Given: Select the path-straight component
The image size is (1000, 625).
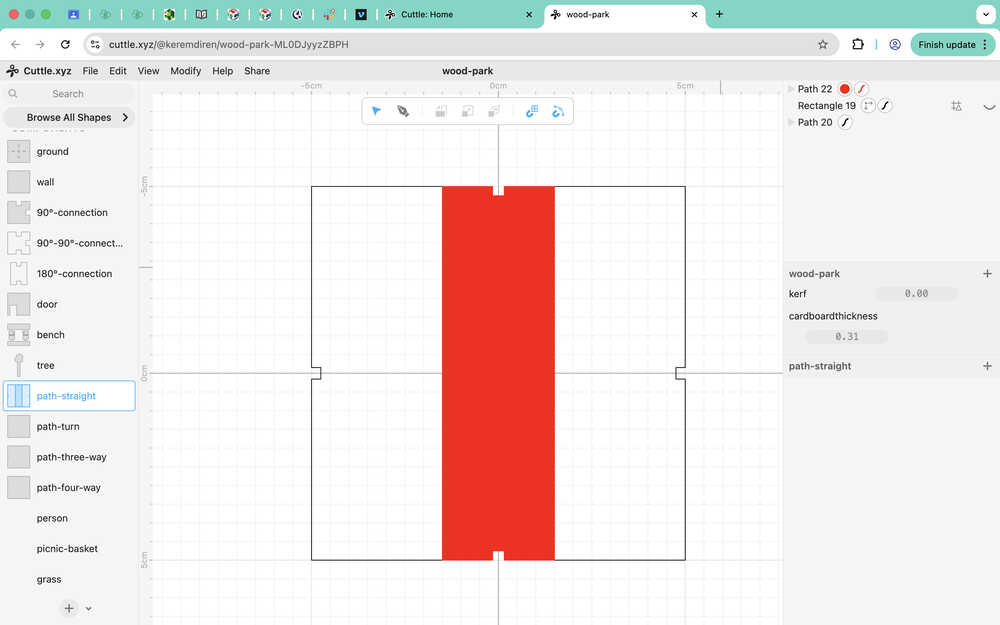Looking at the screenshot, I should point(69,396).
